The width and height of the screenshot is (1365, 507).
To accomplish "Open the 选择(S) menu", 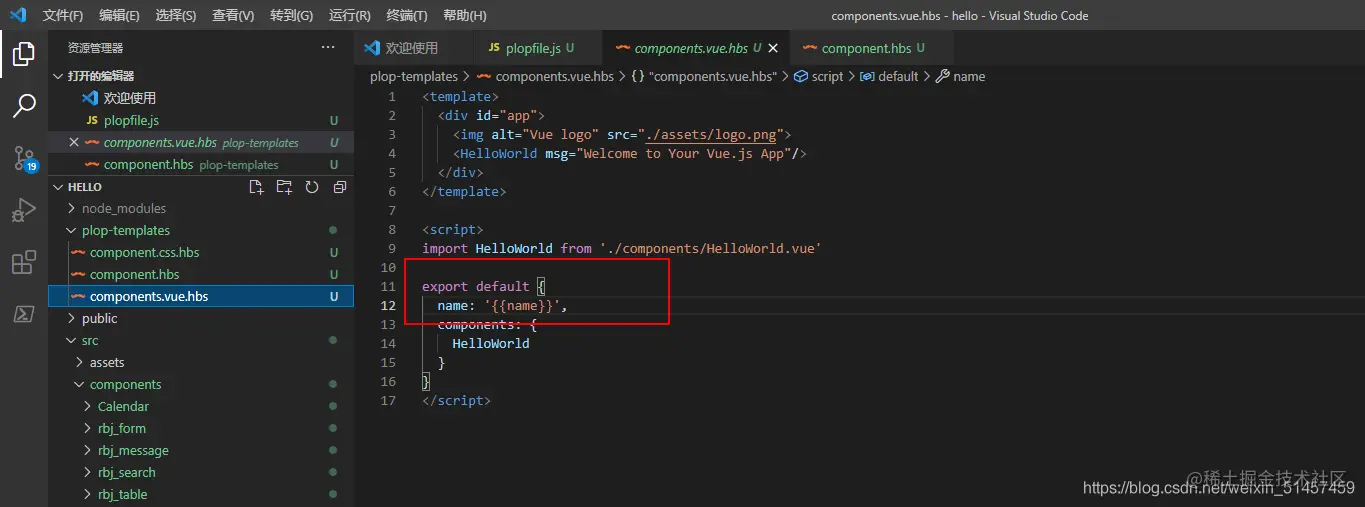I will pos(176,16).
